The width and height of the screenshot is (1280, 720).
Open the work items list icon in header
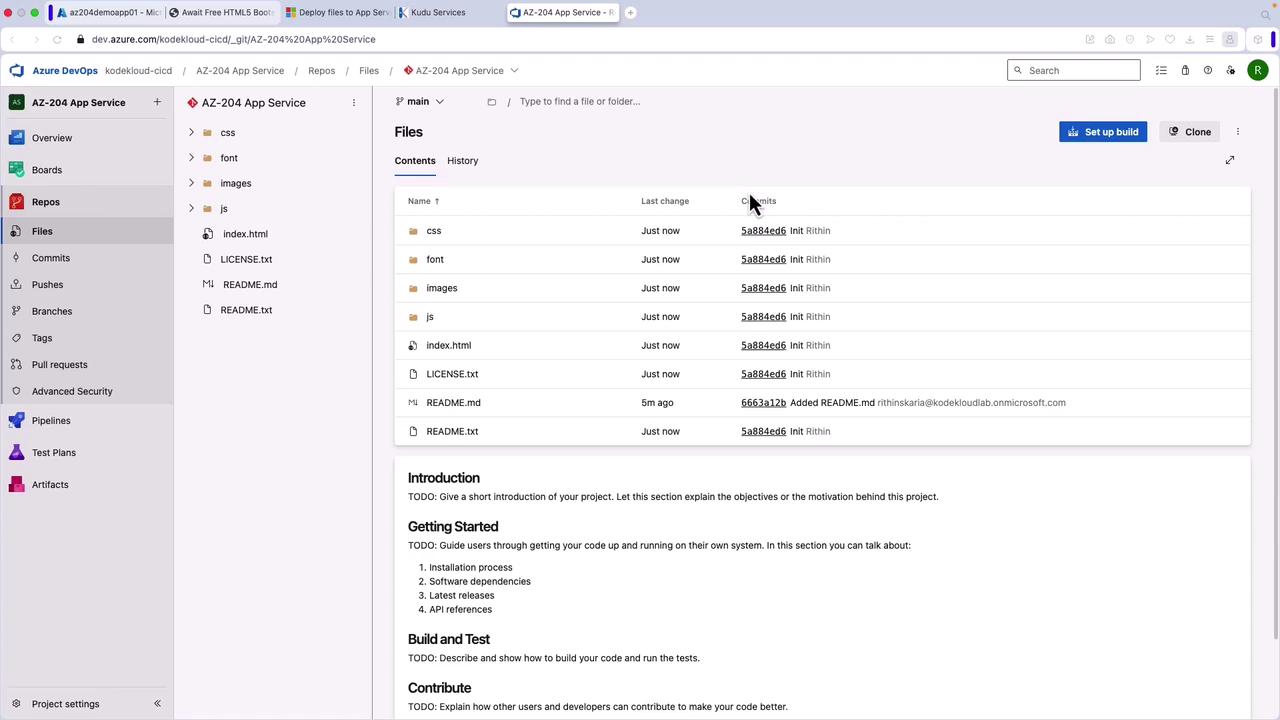(1161, 71)
